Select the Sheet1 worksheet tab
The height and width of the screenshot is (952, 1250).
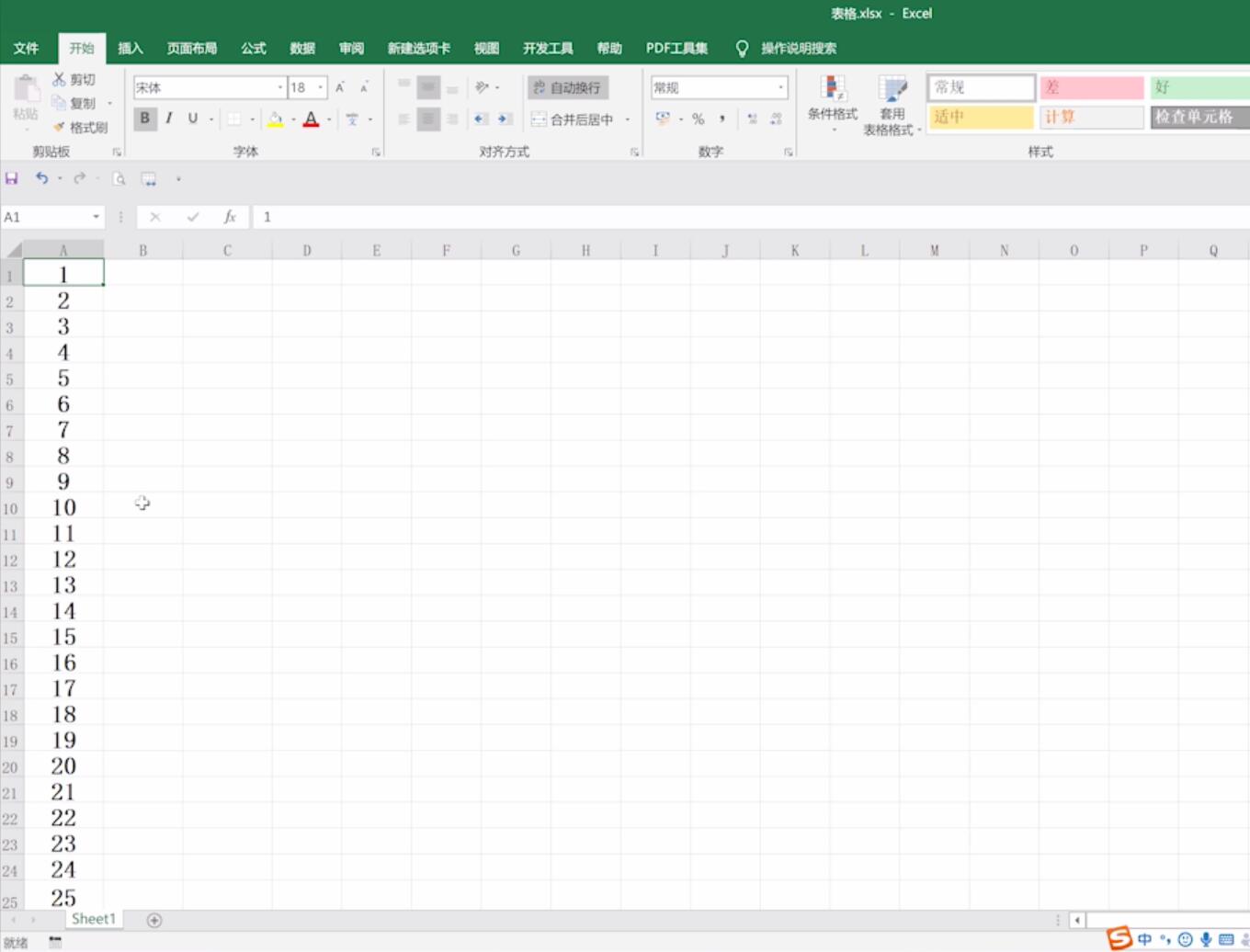click(94, 919)
